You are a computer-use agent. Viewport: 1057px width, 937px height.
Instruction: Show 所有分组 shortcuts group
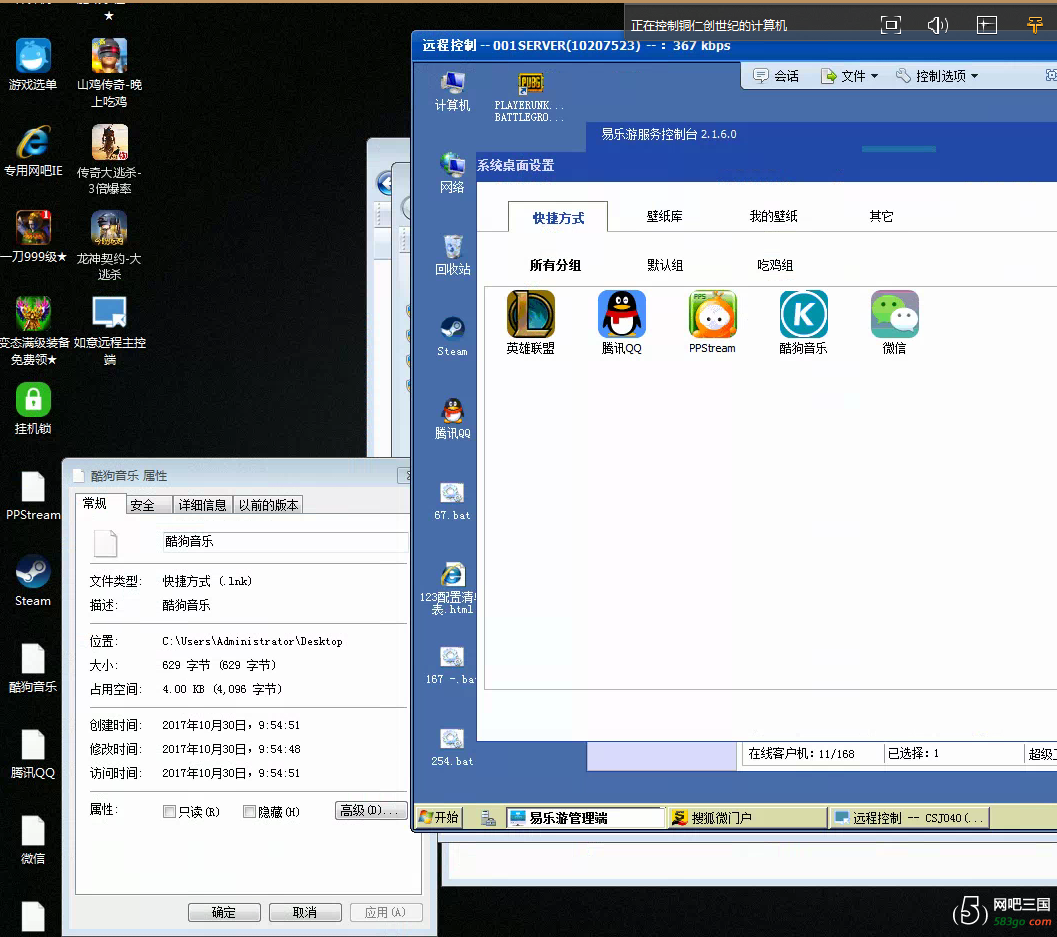tap(555, 265)
